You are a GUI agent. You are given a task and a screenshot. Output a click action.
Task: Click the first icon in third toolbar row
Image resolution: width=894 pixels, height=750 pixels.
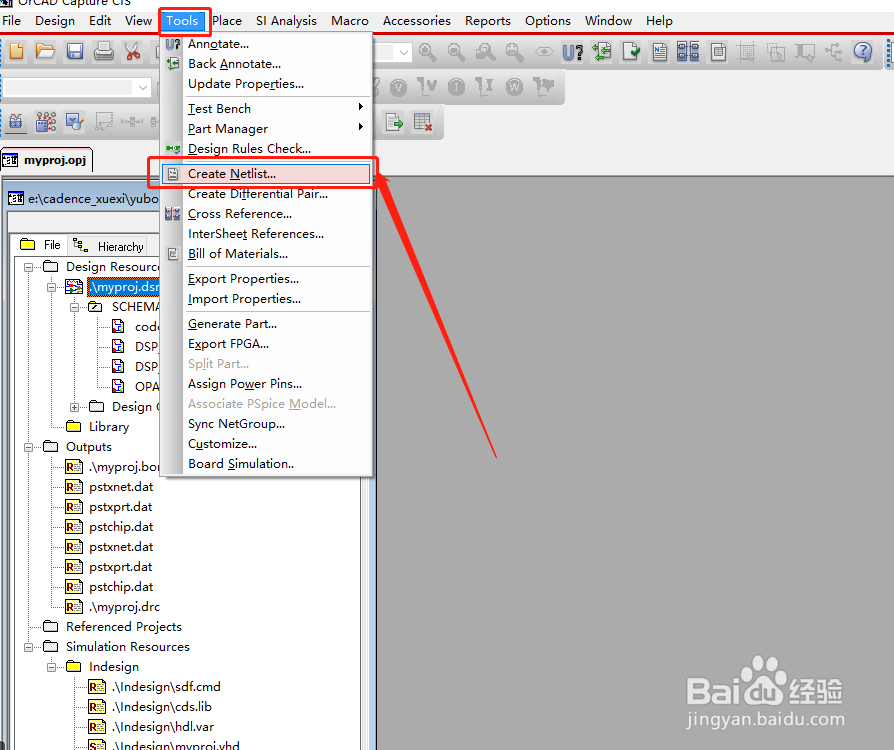(x=16, y=122)
